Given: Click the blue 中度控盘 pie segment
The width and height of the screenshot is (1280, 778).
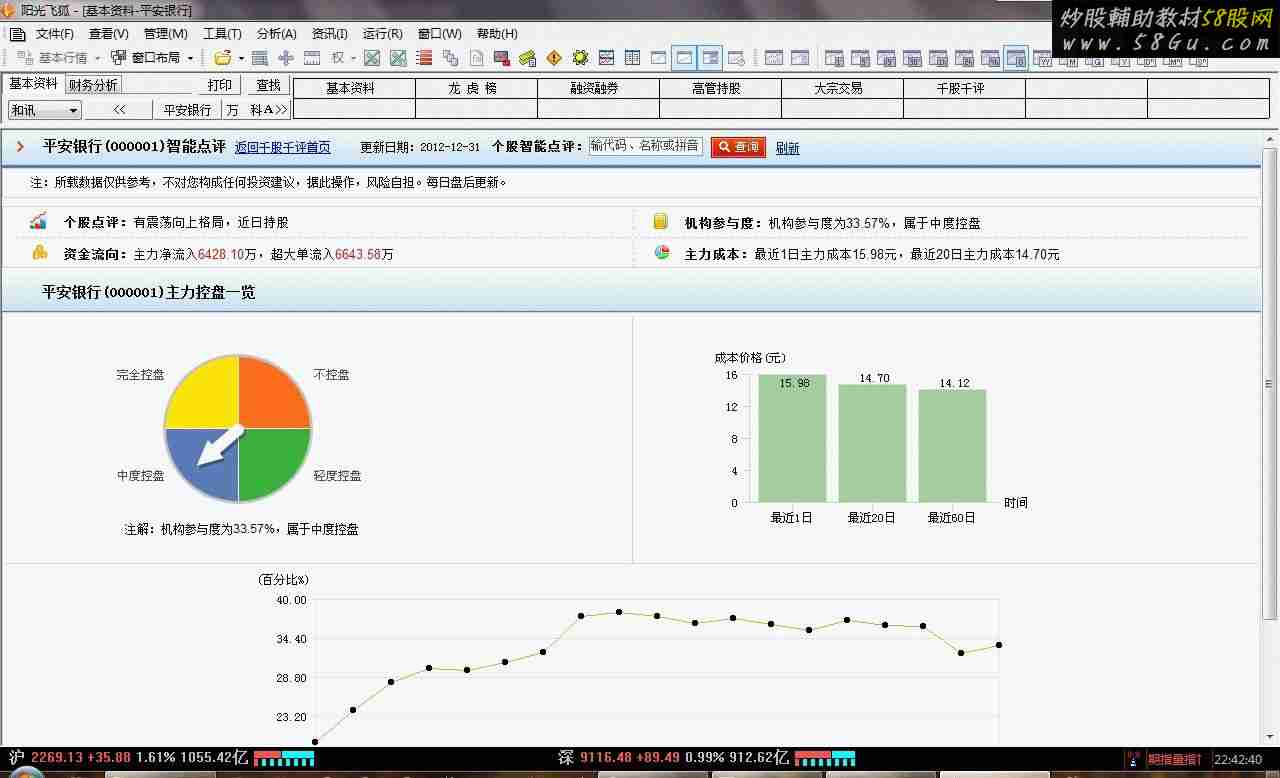Looking at the screenshot, I should pos(203,464).
